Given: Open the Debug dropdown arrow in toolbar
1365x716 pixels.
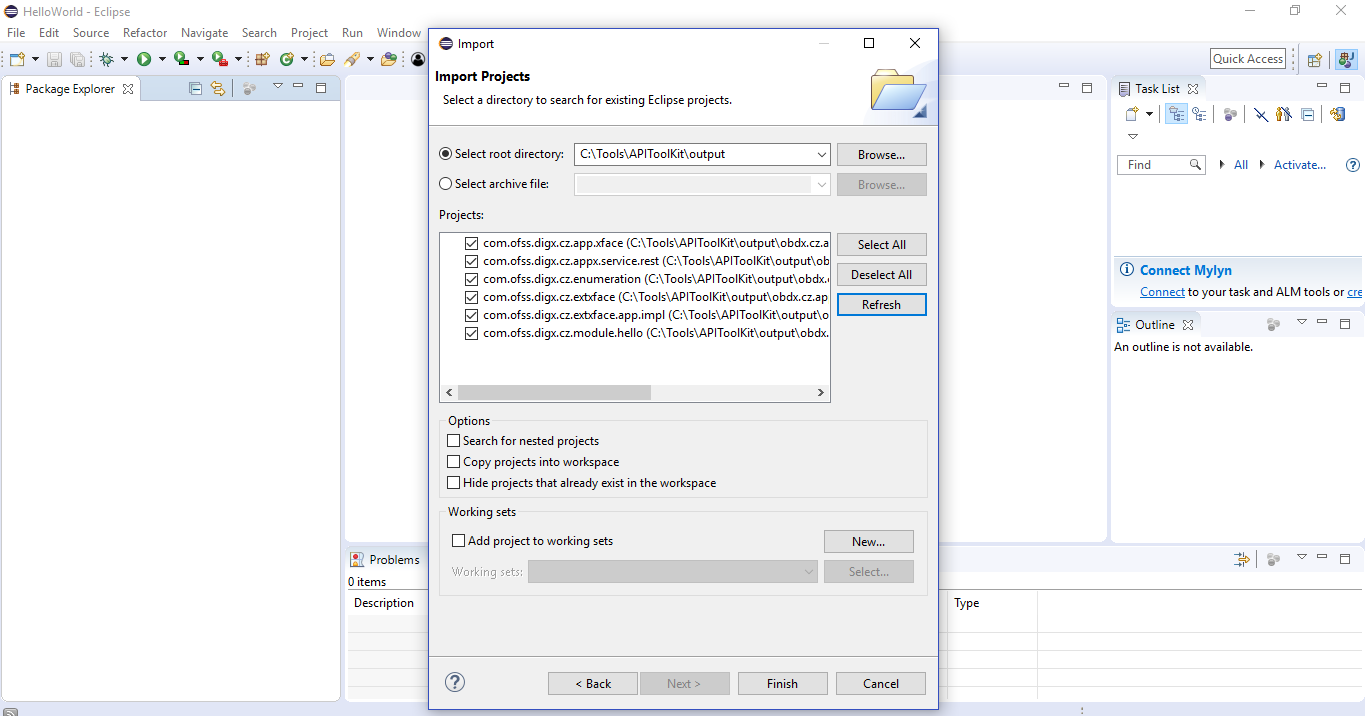Looking at the screenshot, I should 124,60.
